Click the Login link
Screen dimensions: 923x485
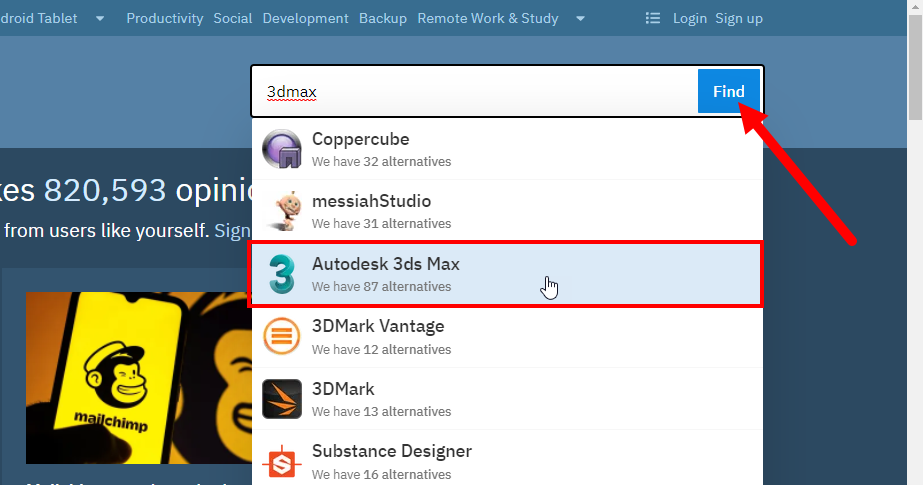point(690,18)
